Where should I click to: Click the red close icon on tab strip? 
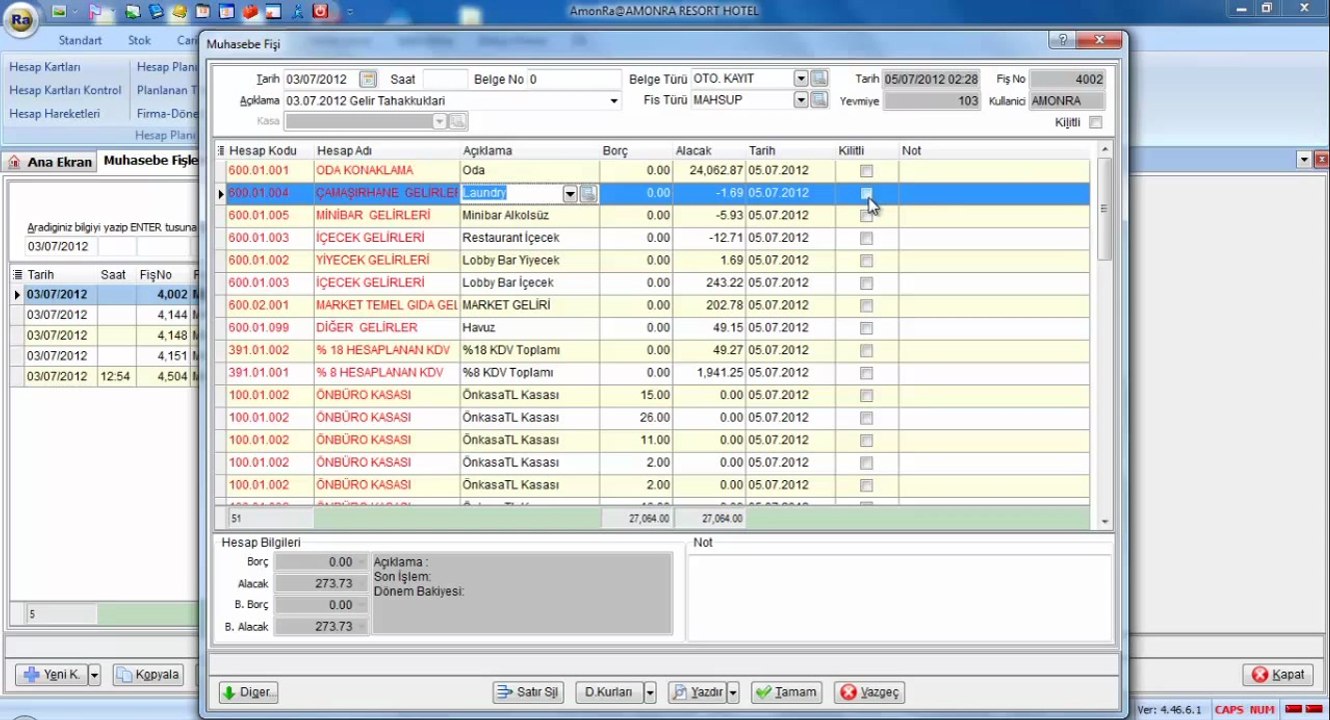point(1320,160)
